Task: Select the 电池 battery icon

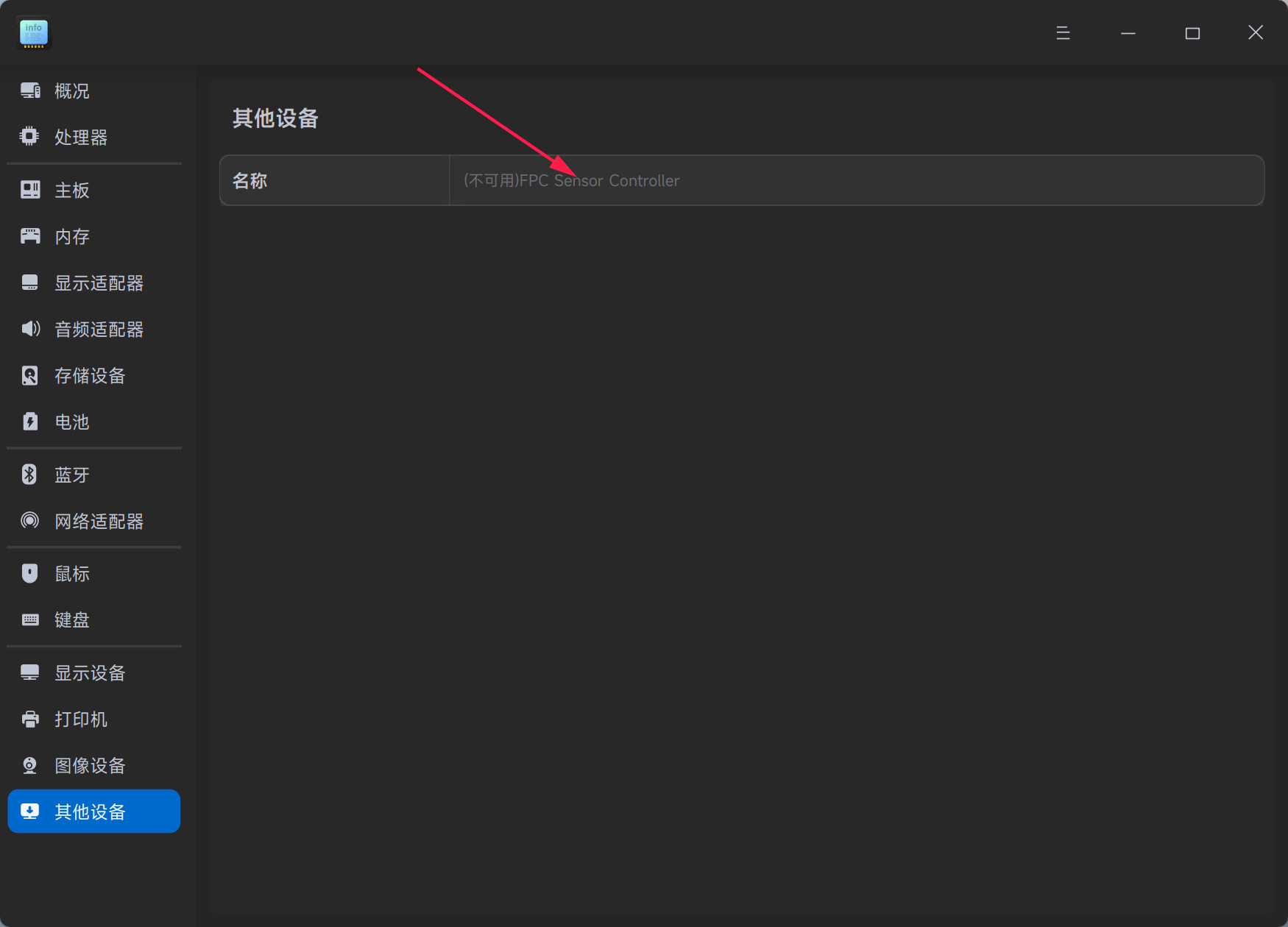Action: pos(29,422)
